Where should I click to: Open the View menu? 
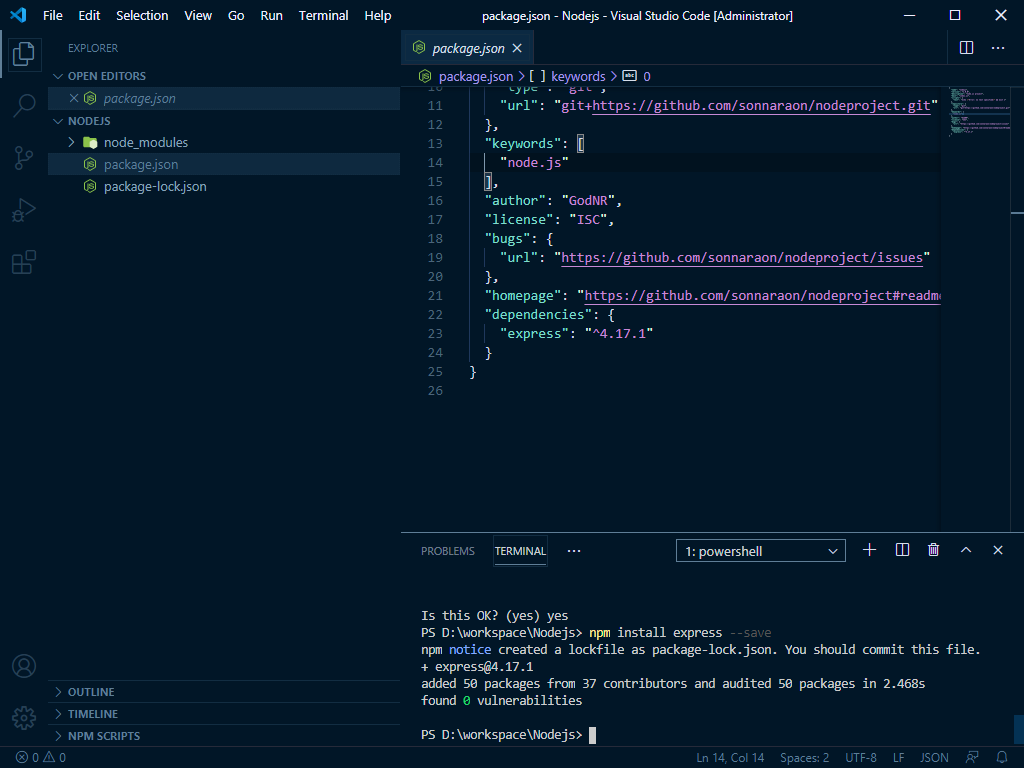(x=198, y=15)
